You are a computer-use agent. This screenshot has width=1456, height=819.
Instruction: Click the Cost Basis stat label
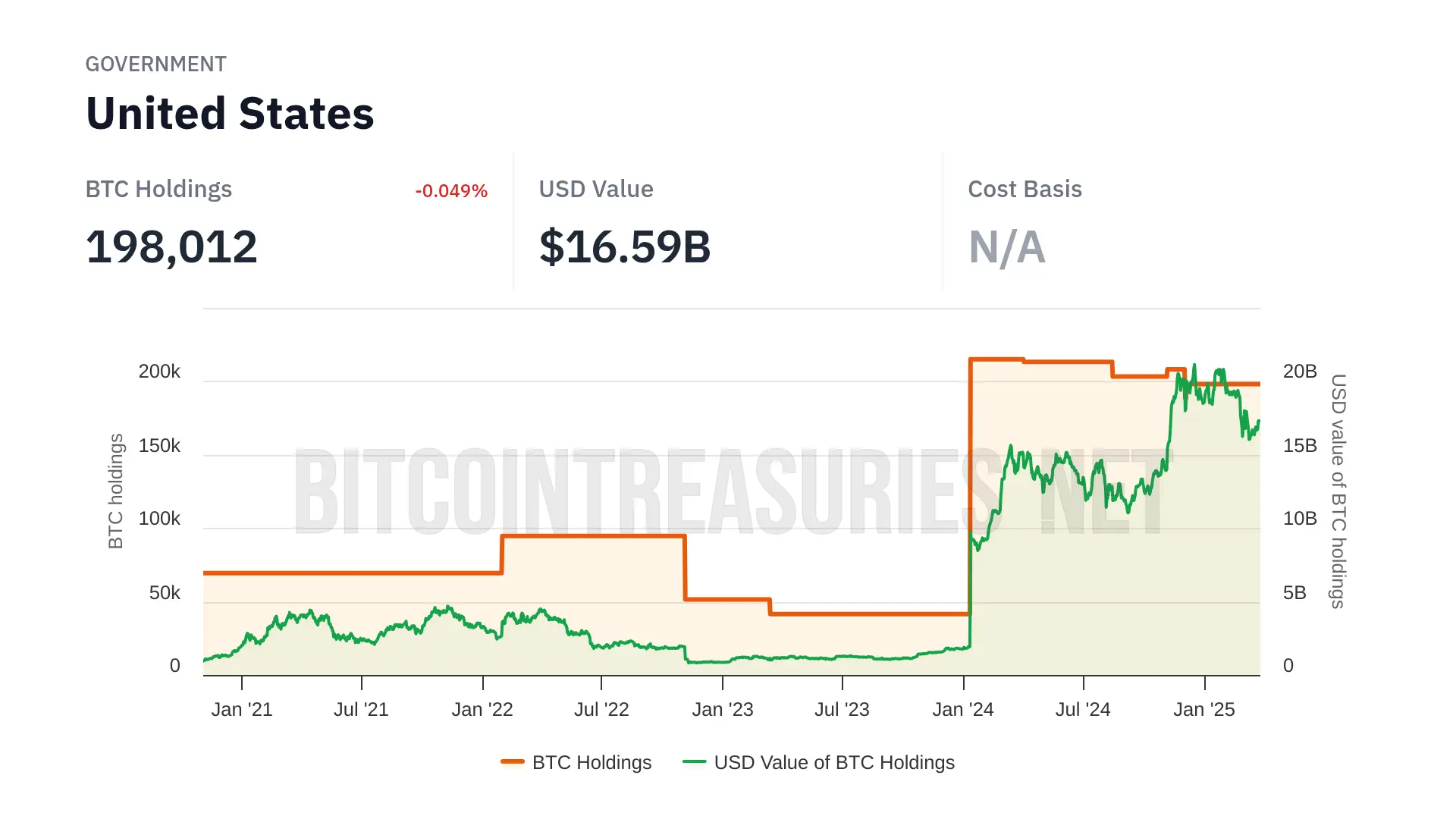click(x=1025, y=190)
